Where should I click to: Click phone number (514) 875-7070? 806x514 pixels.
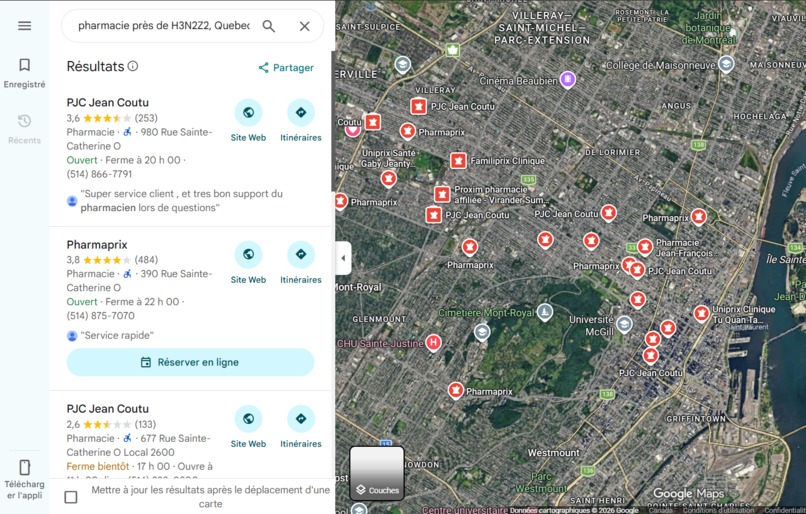(x=101, y=316)
